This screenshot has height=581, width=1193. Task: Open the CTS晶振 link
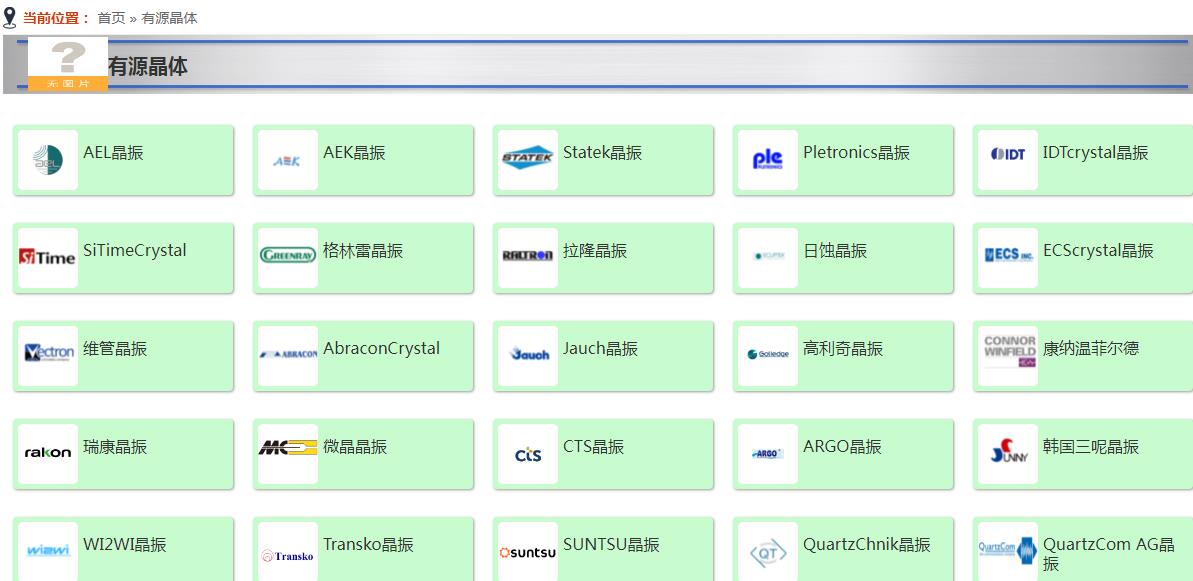tap(593, 447)
